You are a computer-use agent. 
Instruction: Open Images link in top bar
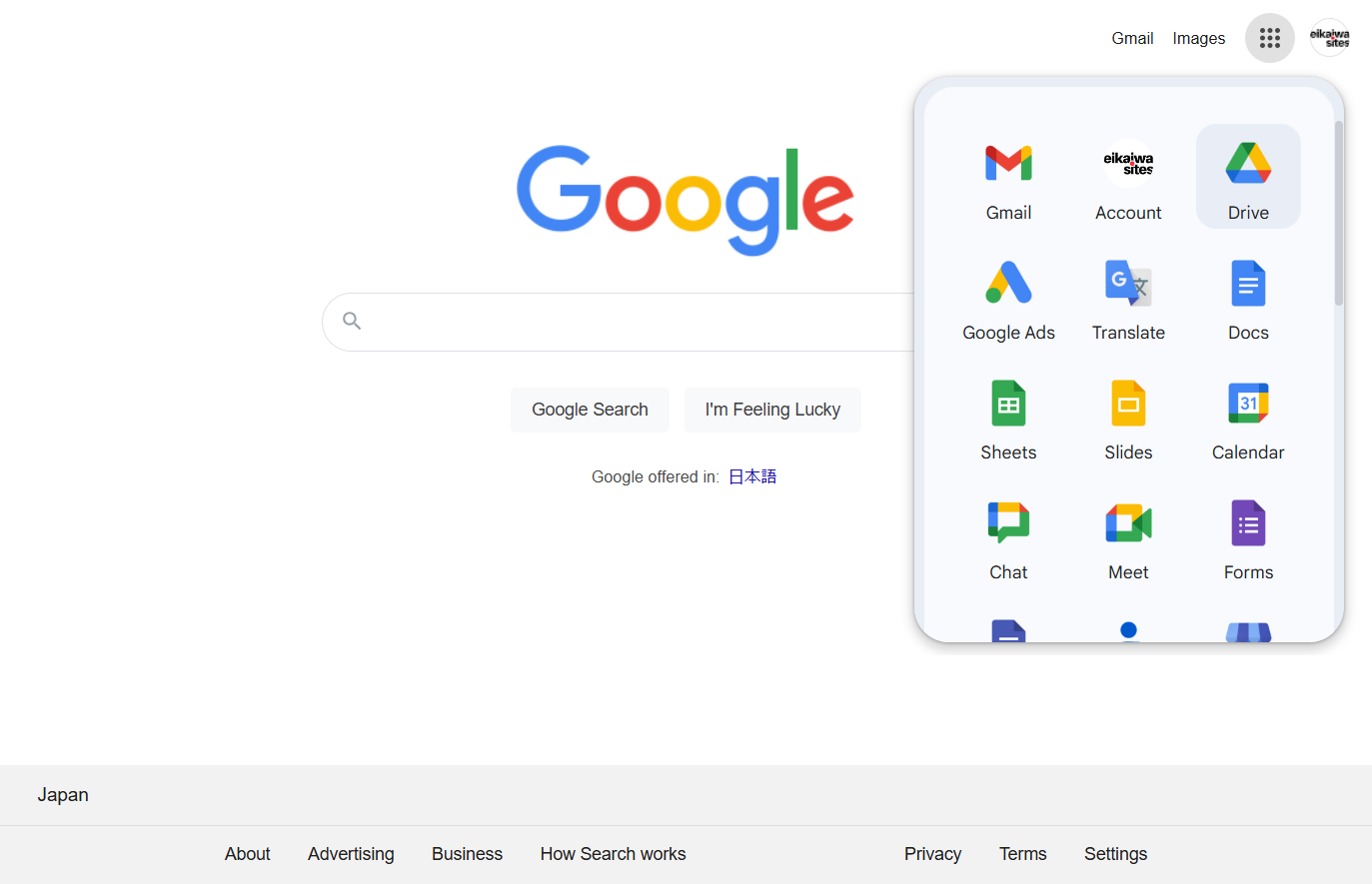pos(1199,38)
